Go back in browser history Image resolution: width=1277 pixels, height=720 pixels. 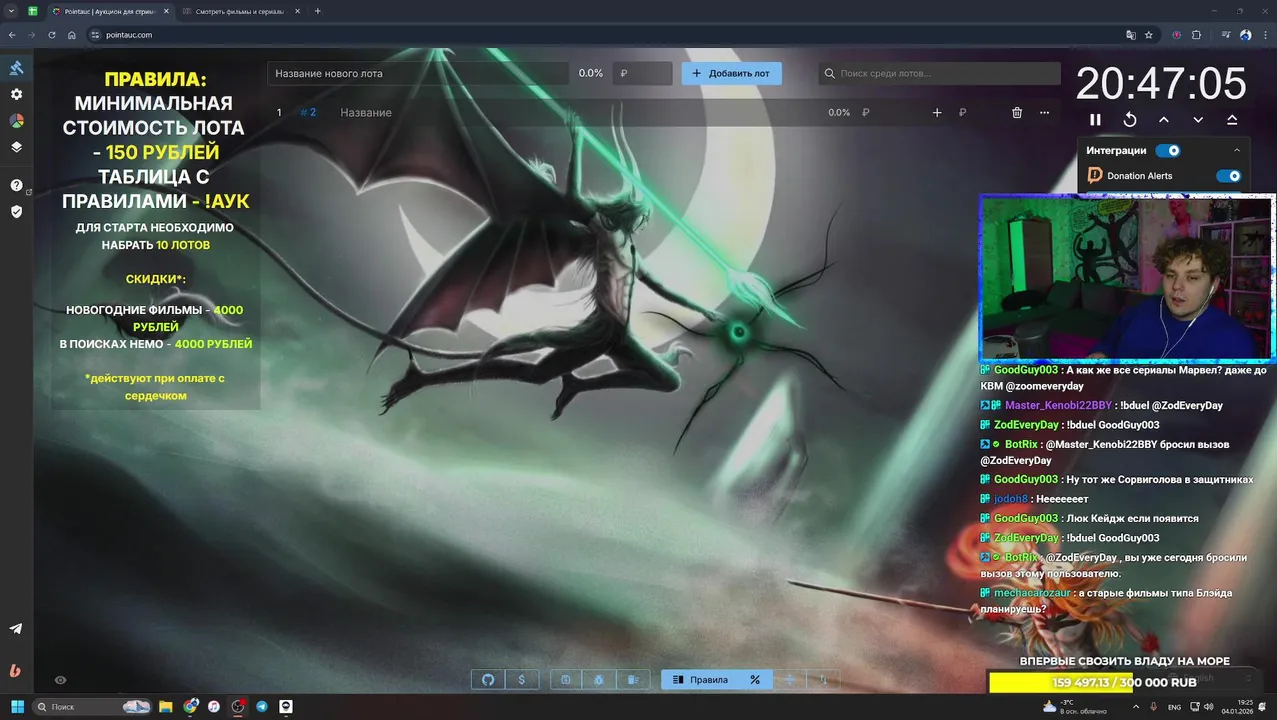click(12, 35)
